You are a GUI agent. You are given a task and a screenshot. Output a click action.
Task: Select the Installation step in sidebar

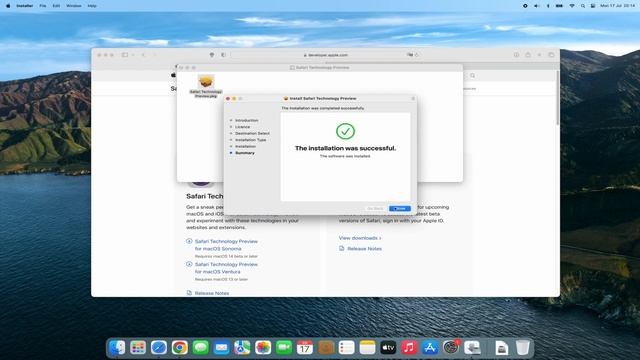(x=245, y=147)
